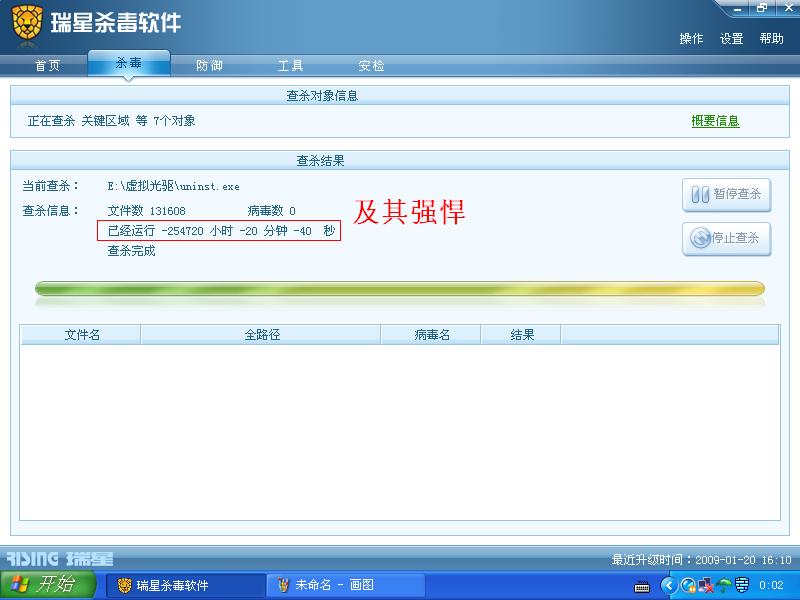Screen dimensions: 800x600
Task: Select the 杀毒 tab
Action: tap(129, 63)
